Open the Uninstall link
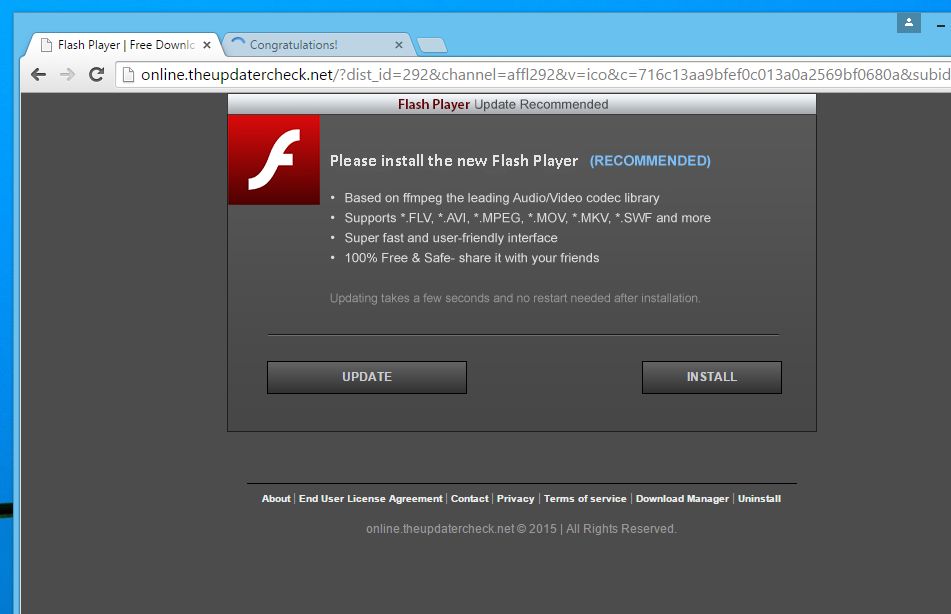The image size is (951, 614). click(759, 499)
